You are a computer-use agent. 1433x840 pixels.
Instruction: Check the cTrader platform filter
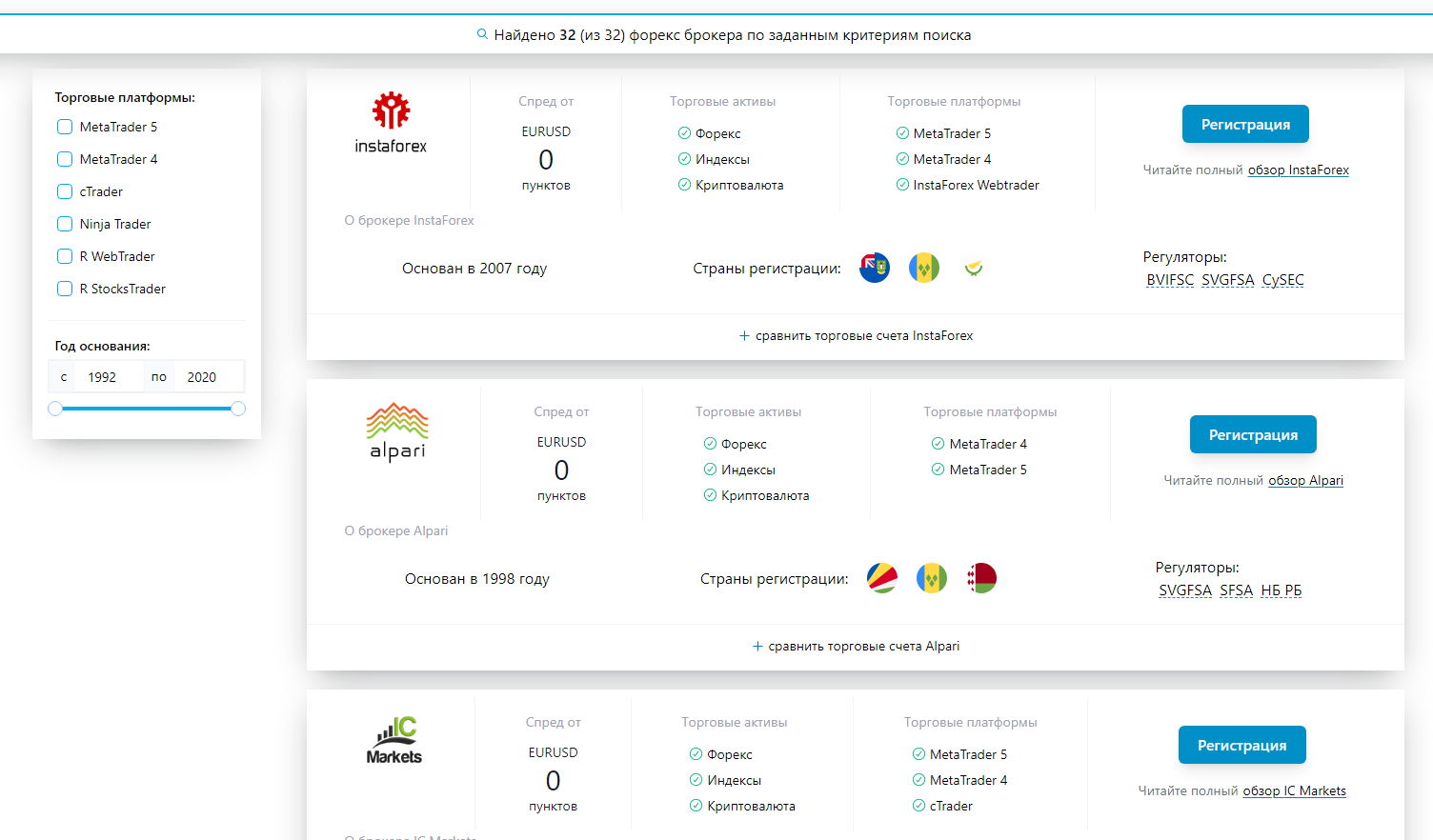tap(65, 191)
